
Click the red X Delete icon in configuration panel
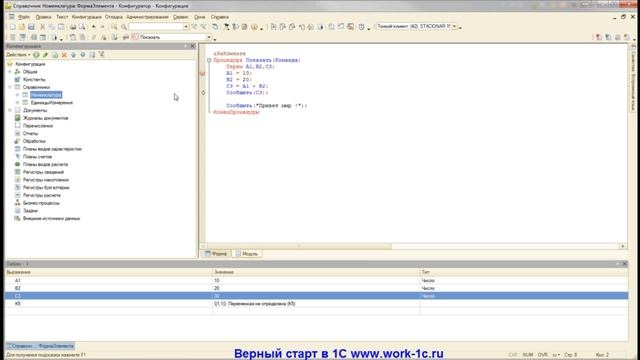tap(64, 55)
